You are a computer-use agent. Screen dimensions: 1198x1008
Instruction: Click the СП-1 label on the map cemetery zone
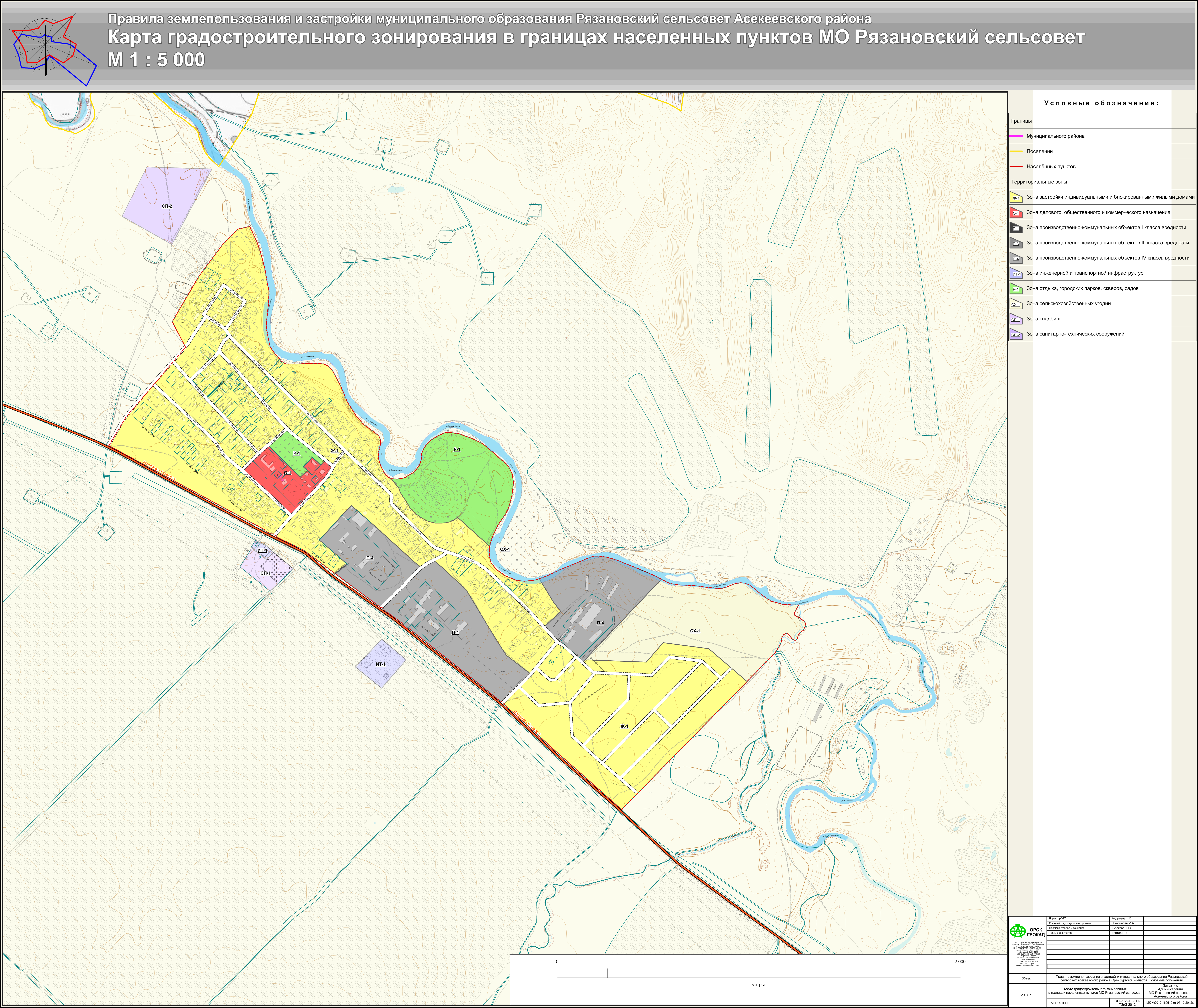(x=266, y=573)
